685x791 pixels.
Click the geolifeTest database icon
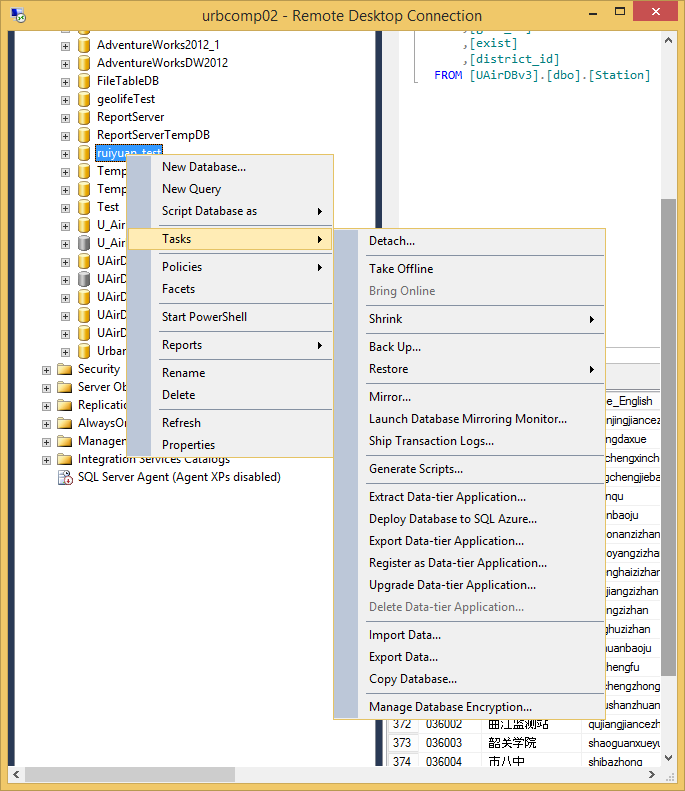(84, 99)
